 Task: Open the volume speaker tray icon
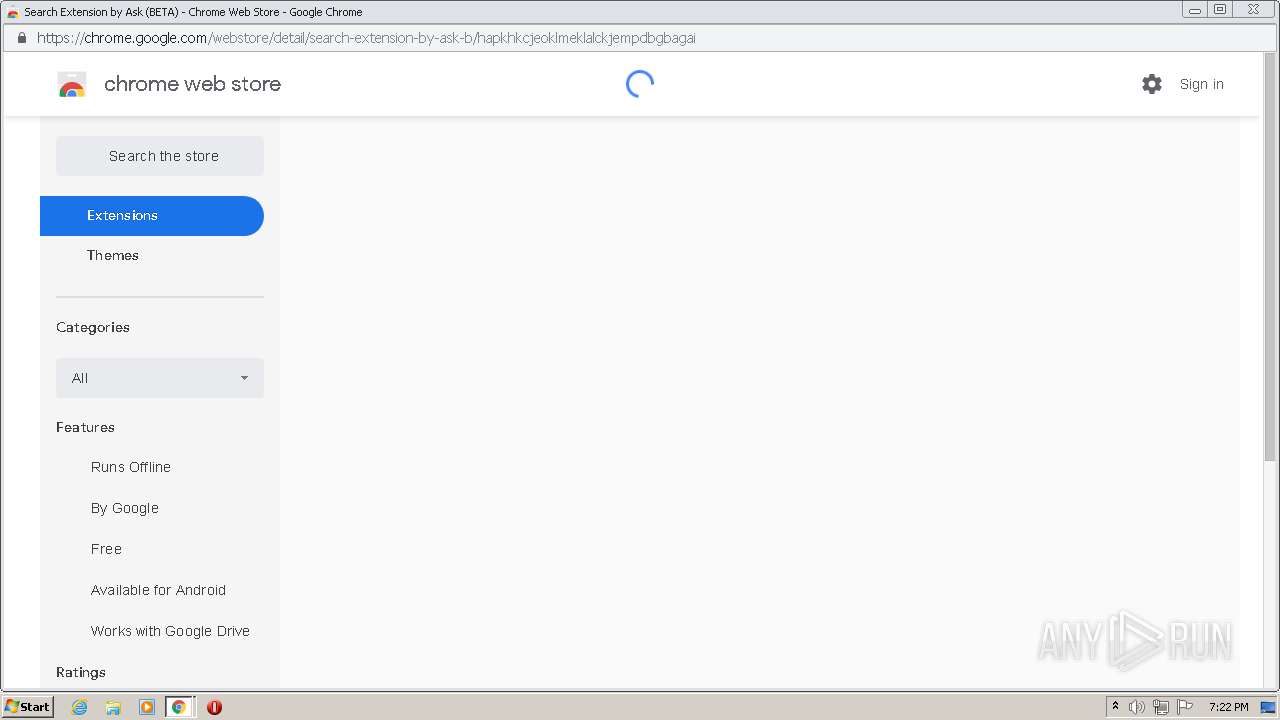pos(1137,707)
